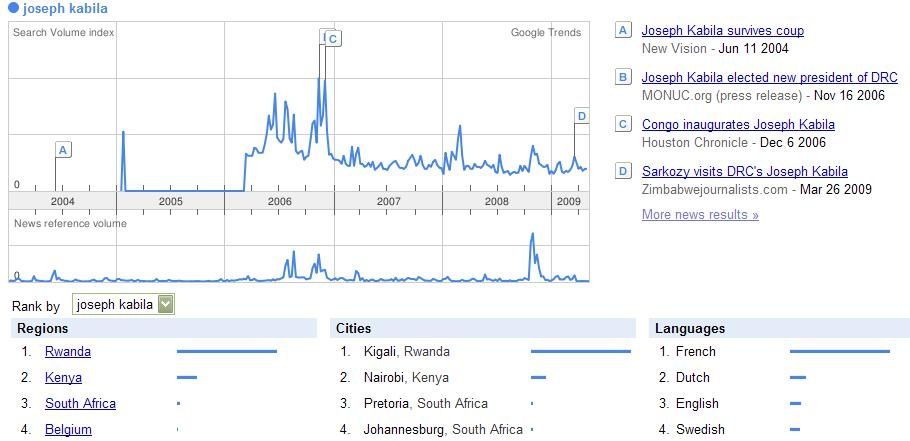Open 'Sarkozy visits DRC's Joseph Kabila' link

(x=745, y=172)
